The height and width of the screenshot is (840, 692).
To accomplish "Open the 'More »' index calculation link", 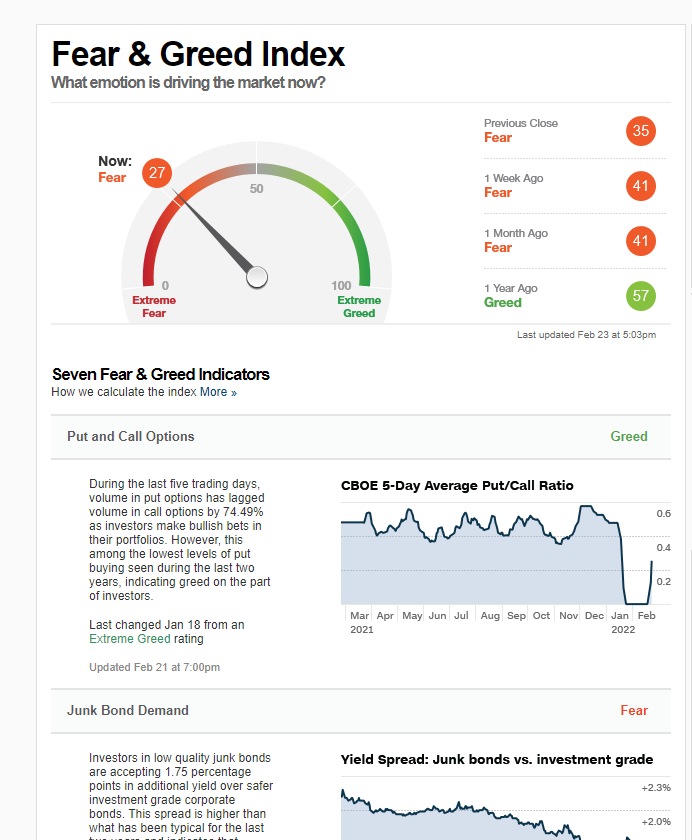I will (x=218, y=392).
